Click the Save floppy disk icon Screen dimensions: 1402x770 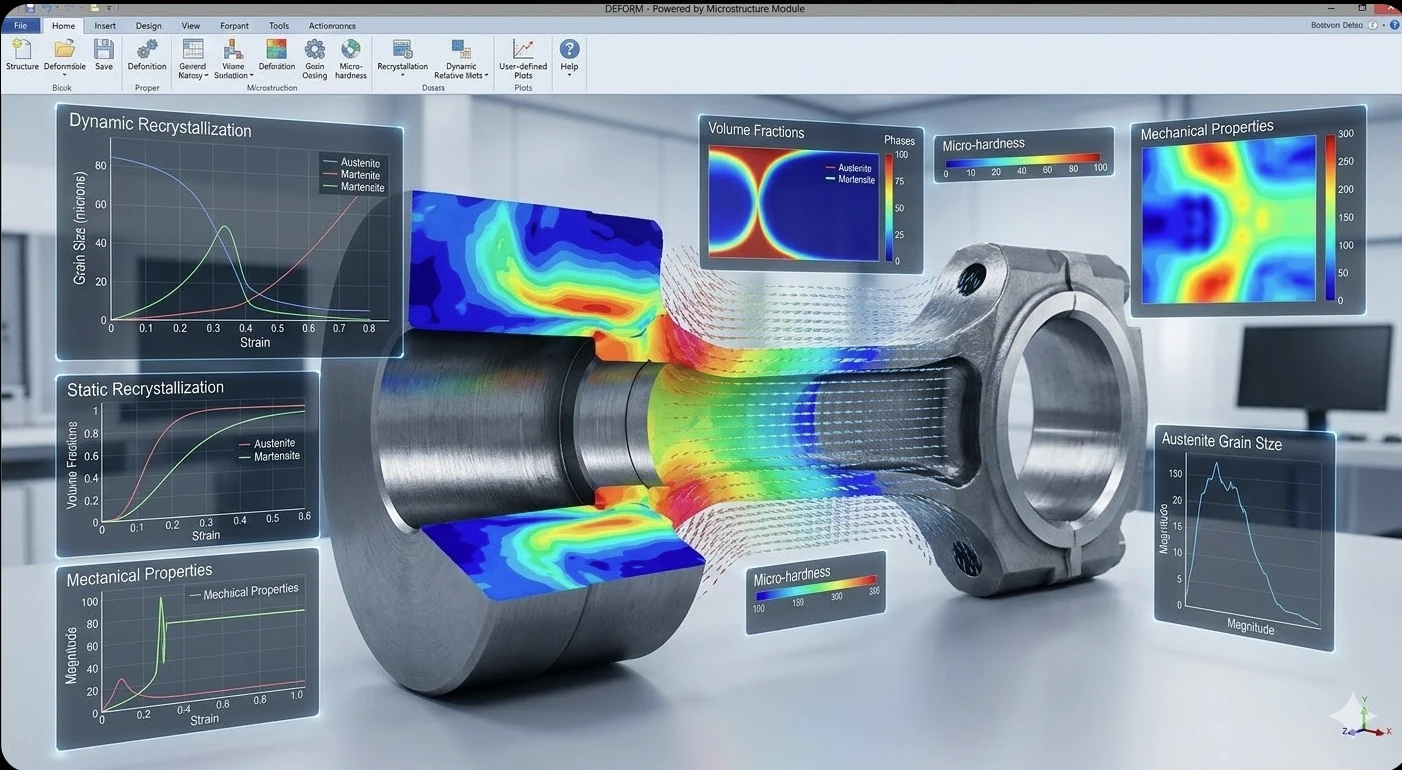click(x=104, y=50)
